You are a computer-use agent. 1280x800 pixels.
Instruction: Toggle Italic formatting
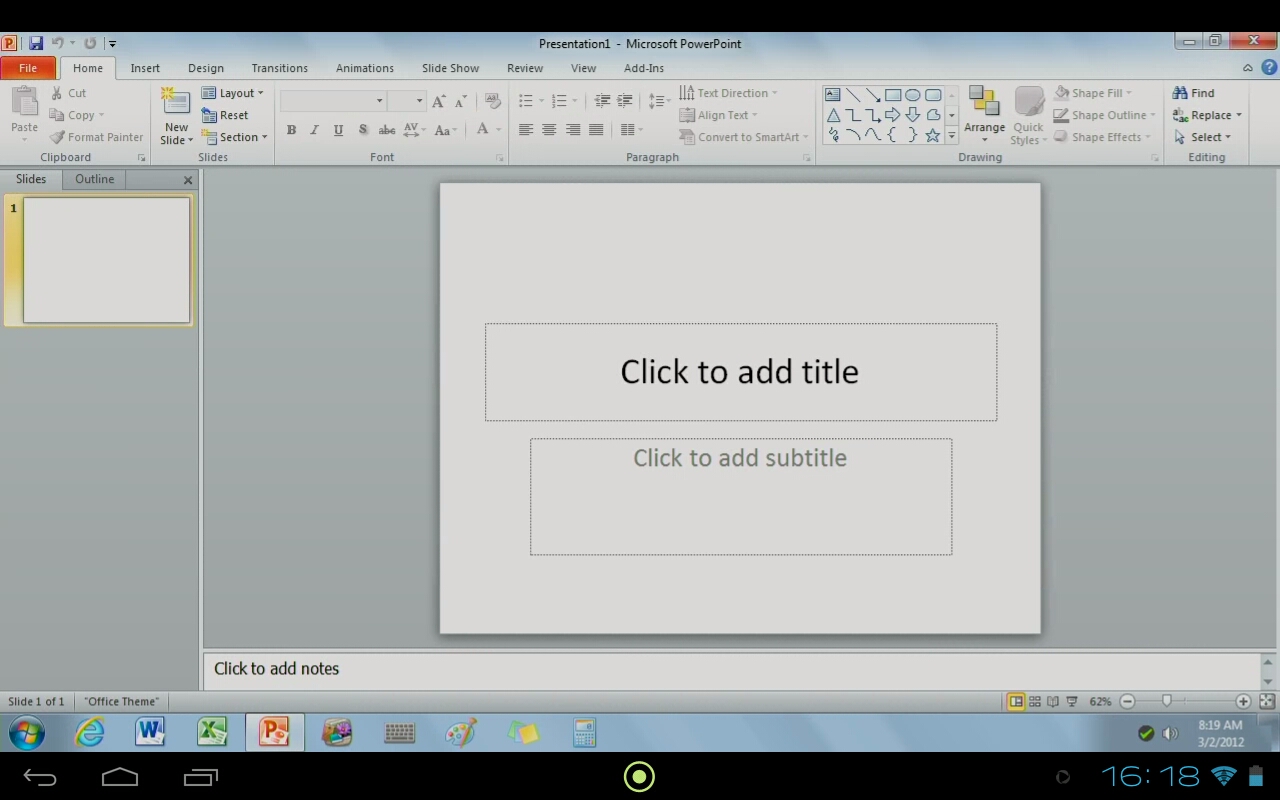(314, 130)
